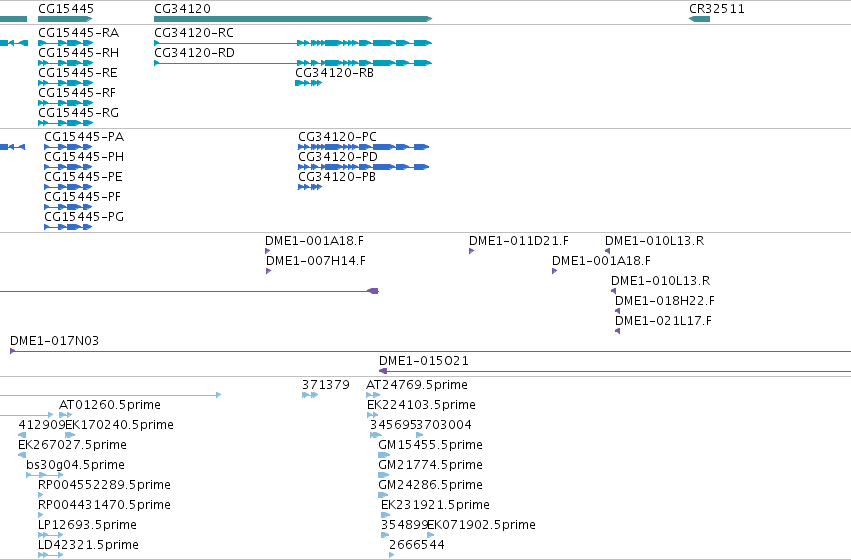This screenshot has width=851, height=560.
Task: Select EST AT24769.5prime
Action: (x=417, y=385)
